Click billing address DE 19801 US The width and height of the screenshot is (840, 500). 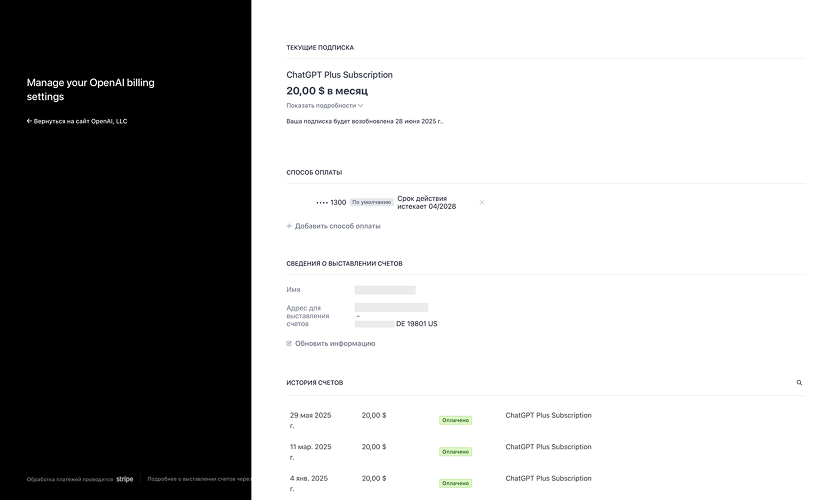tap(417, 324)
